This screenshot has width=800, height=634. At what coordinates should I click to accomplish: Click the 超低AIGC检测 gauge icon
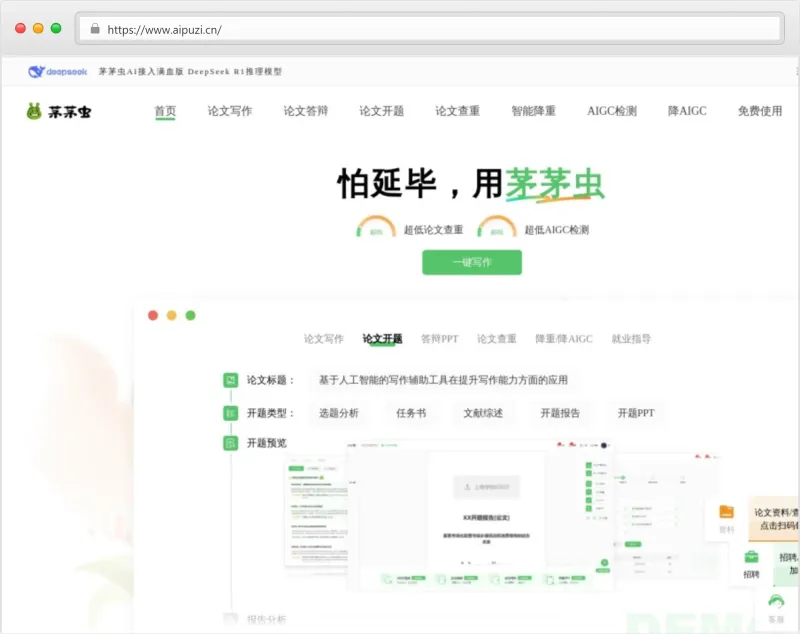[496, 226]
